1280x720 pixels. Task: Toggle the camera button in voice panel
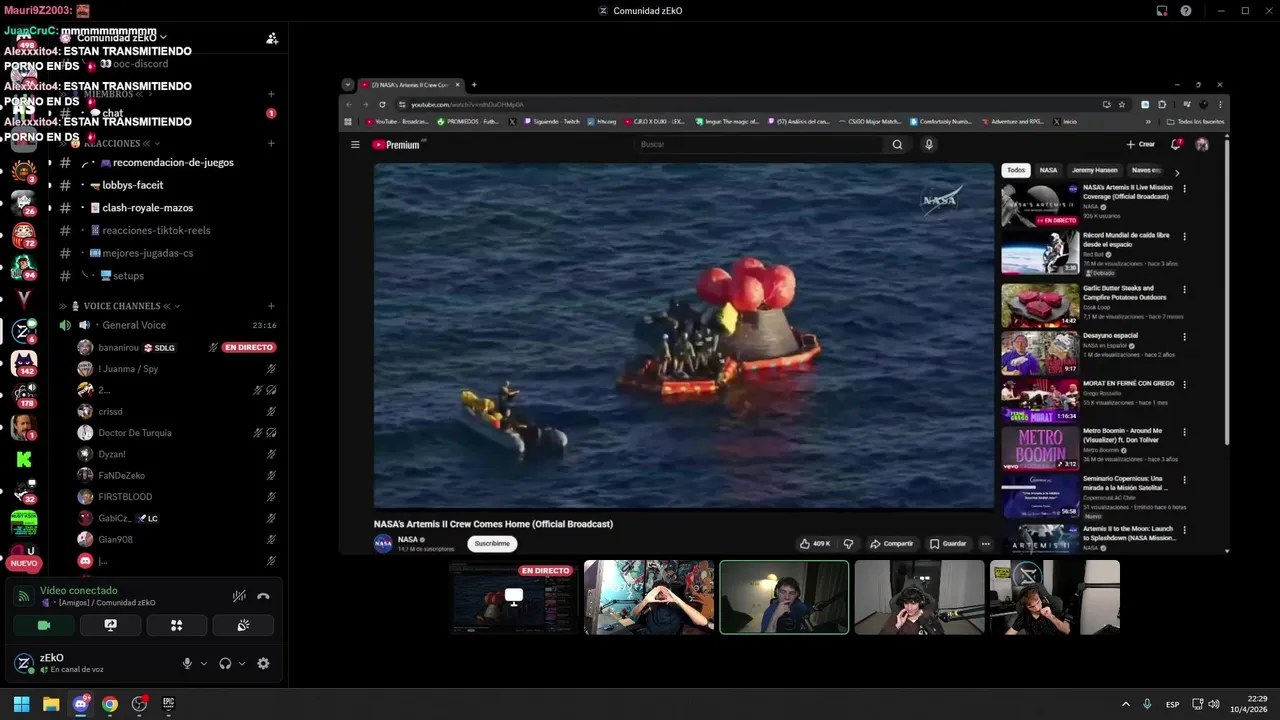pos(44,625)
